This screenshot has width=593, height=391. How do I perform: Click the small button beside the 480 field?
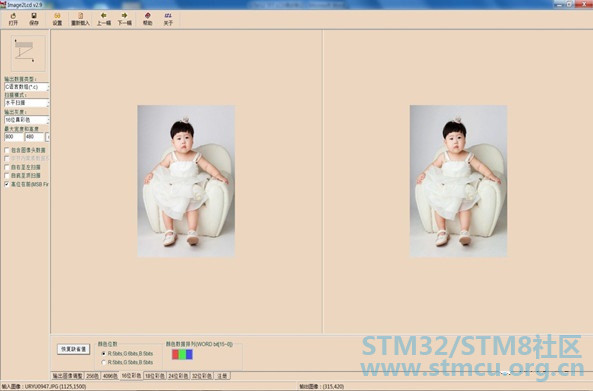(x=48, y=137)
